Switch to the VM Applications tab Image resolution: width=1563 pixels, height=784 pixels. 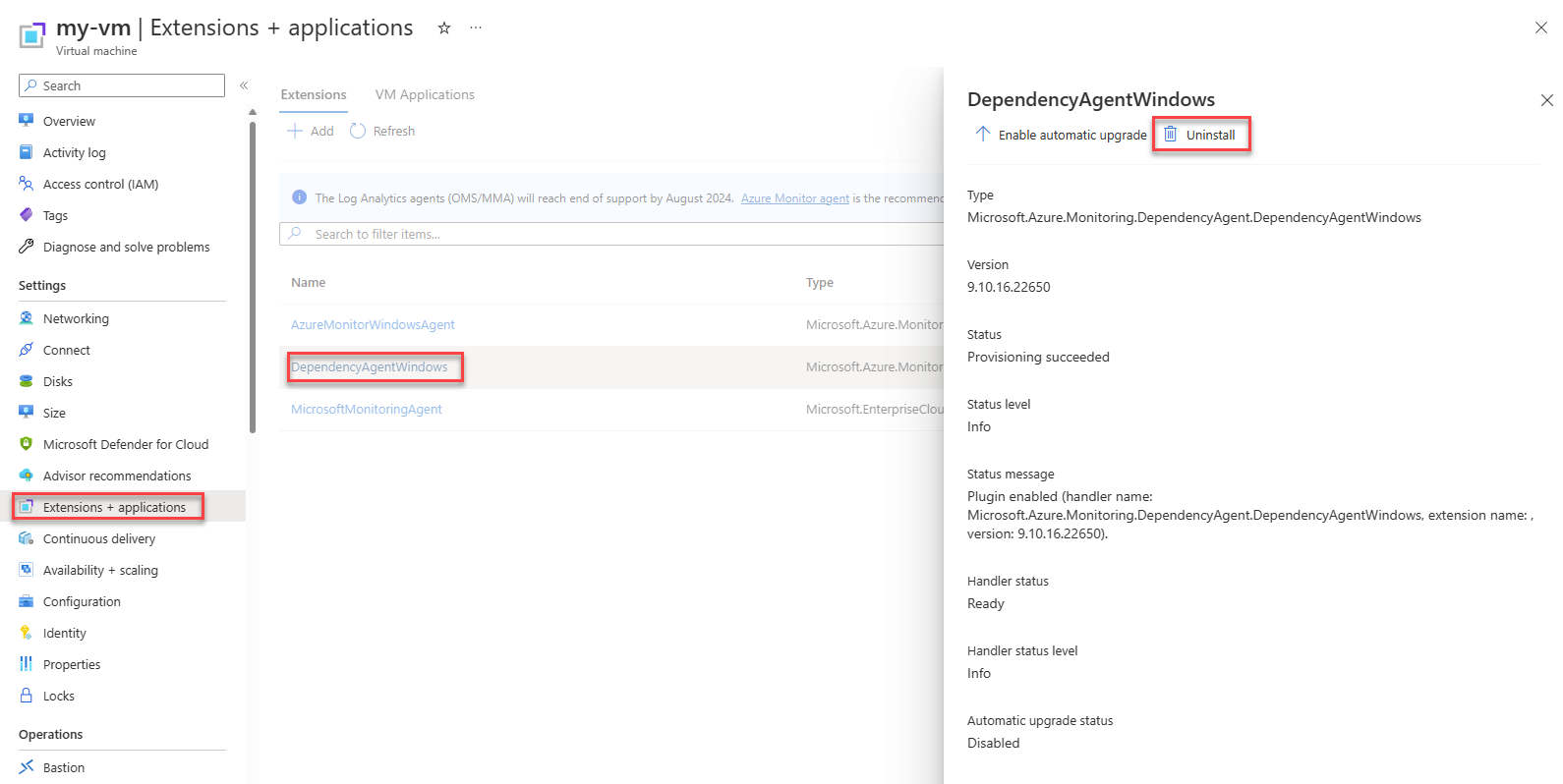pyautogui.click(x=425, y=94)
